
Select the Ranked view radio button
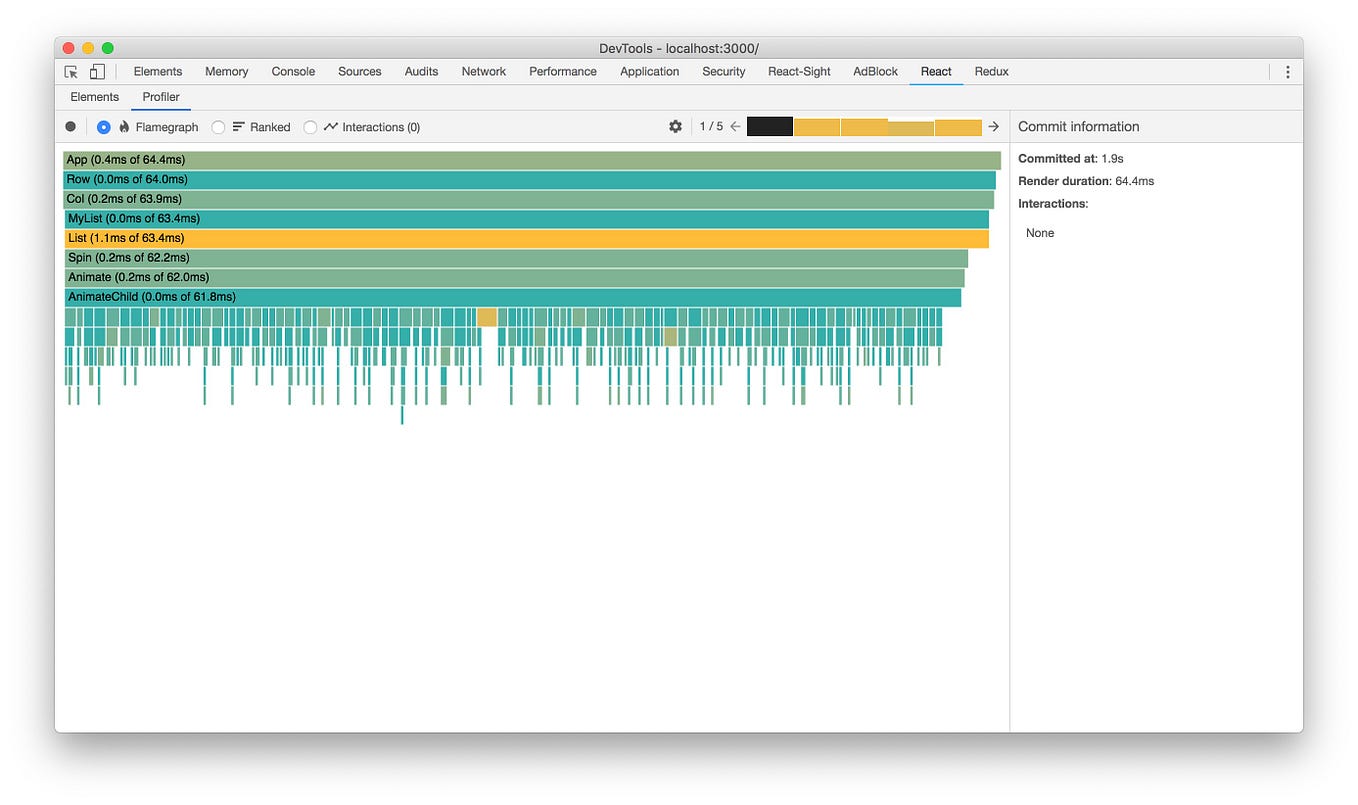point(218,126)
